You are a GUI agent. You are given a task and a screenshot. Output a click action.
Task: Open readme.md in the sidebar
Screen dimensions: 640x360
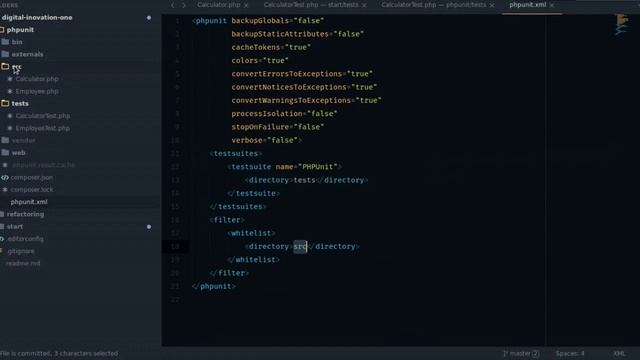(23, 263)
